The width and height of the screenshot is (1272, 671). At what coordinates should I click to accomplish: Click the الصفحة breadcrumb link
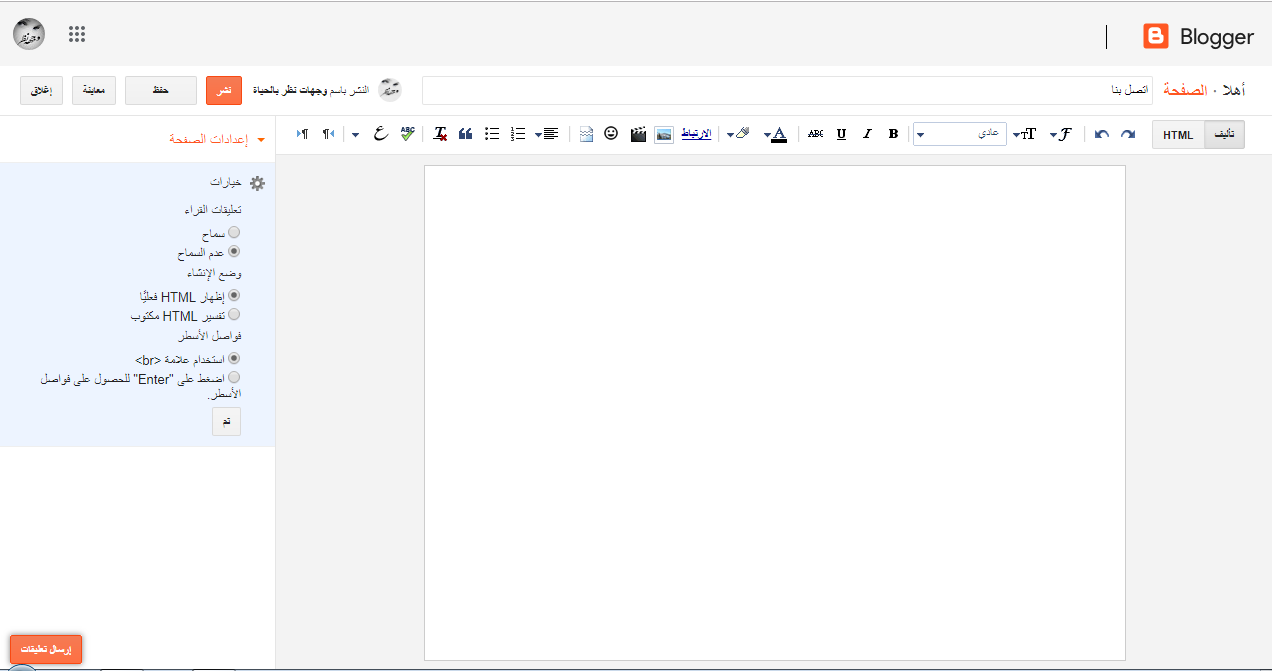click(x=1185, y=90)
